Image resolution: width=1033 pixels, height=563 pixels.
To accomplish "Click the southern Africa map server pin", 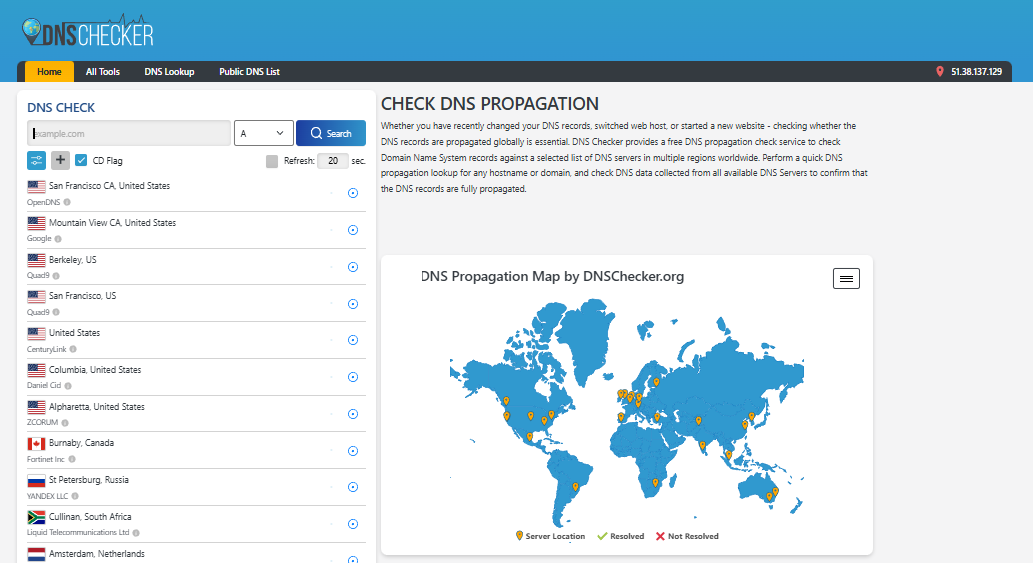I will pyautogui.click(x=656, y=483).
